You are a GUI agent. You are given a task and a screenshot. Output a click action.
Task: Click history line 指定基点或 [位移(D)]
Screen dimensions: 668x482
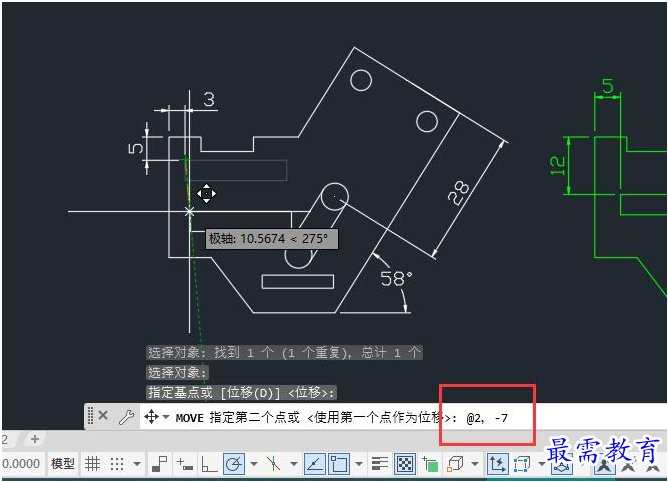(x=241, y=393)
